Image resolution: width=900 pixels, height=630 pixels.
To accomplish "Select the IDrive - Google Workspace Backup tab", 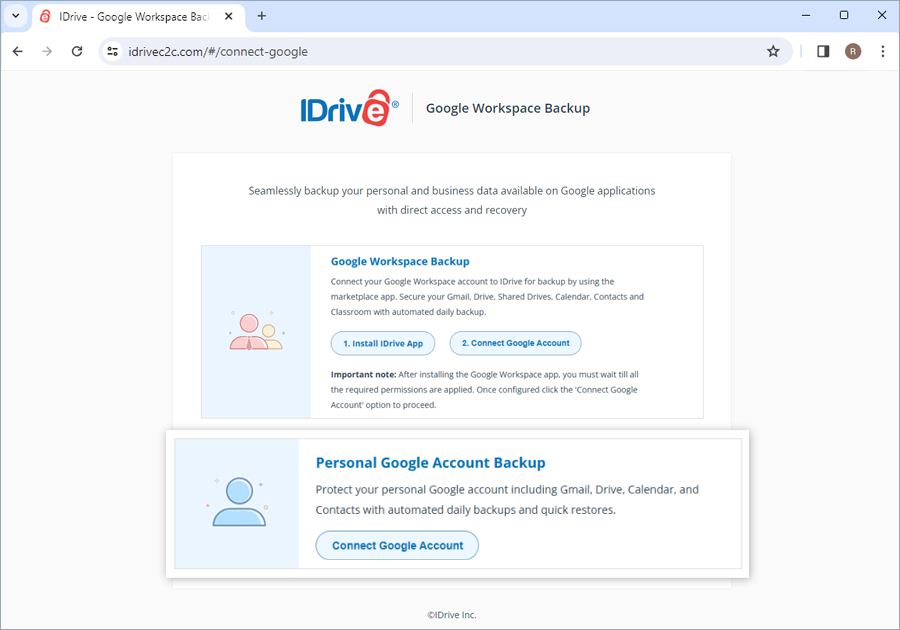I will pos(139,17).
